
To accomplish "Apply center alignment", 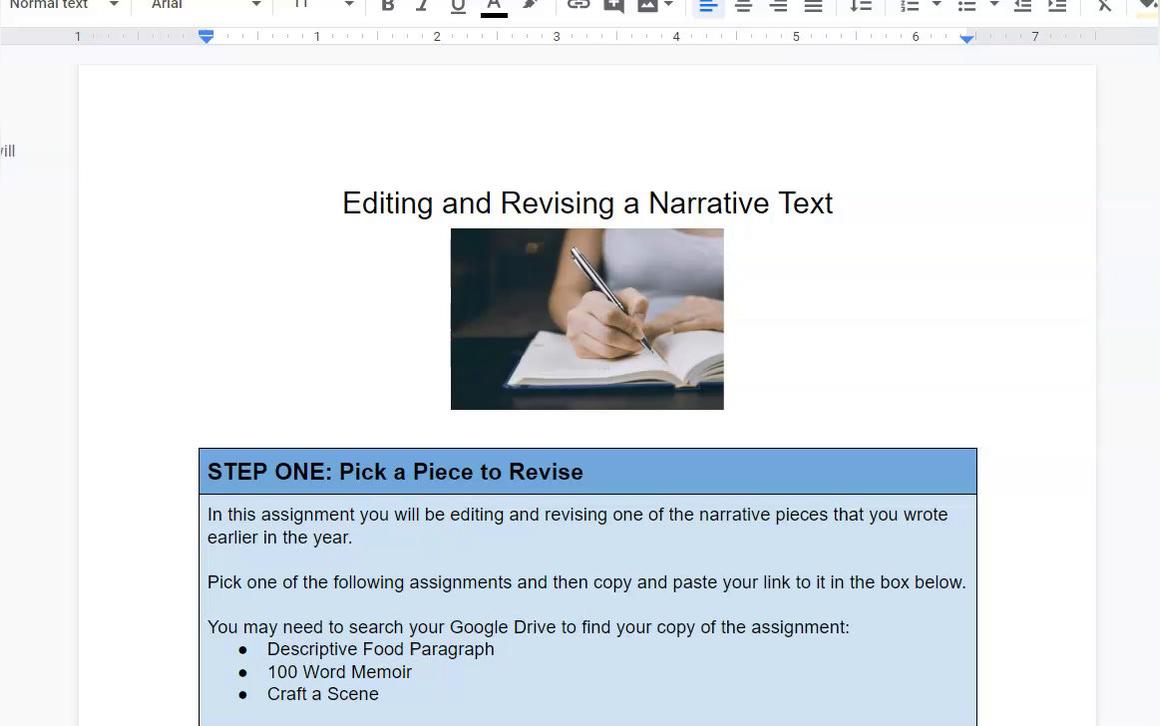I will click(x=743, y=6).
